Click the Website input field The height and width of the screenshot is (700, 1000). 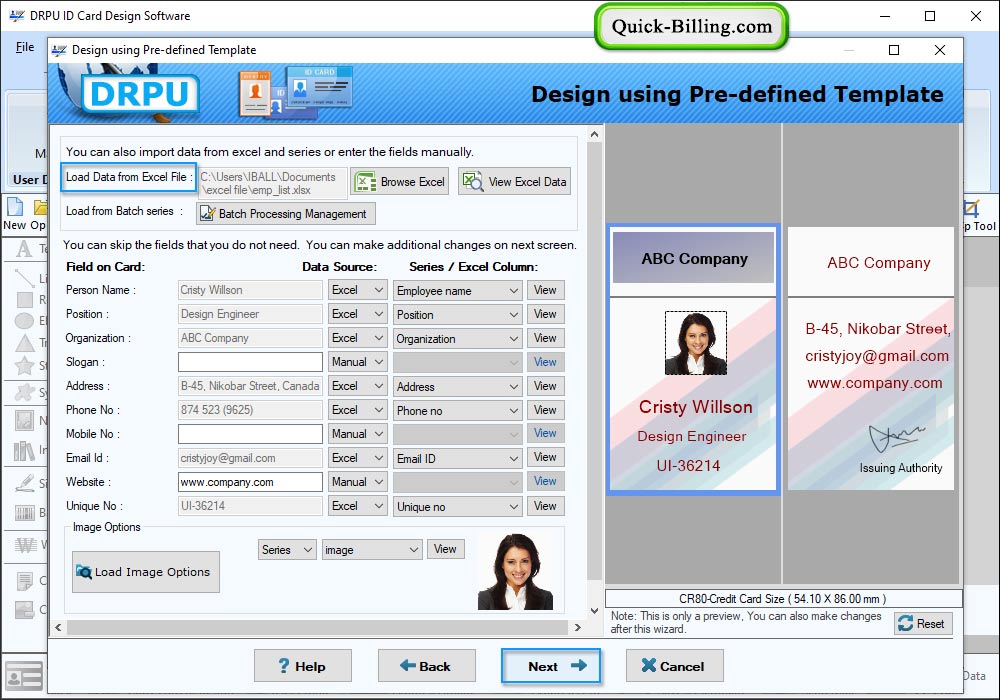(250, 482)
